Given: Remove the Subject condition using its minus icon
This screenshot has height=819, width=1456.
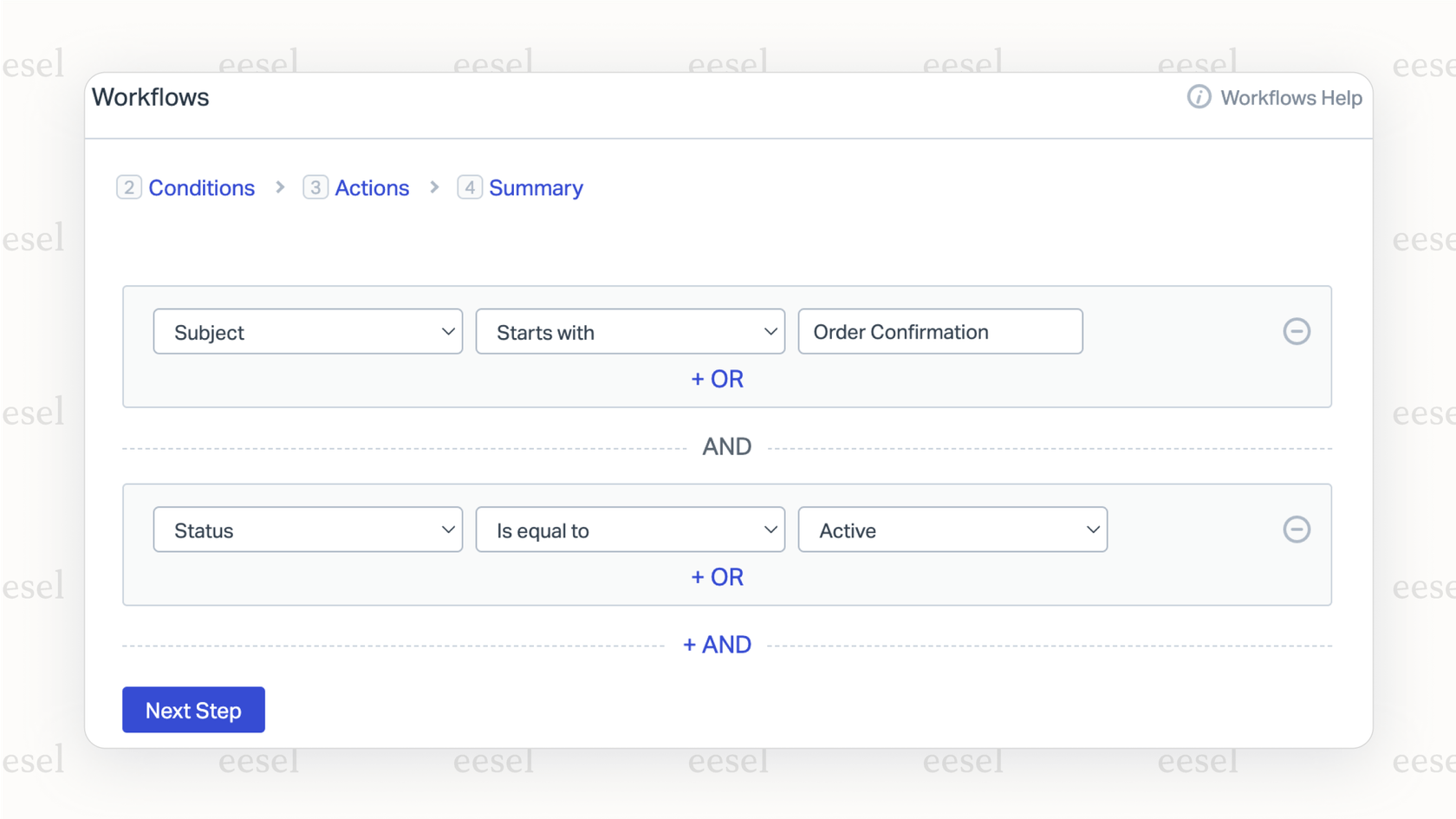Looking at the screenshot, I should coord(1297,331).
